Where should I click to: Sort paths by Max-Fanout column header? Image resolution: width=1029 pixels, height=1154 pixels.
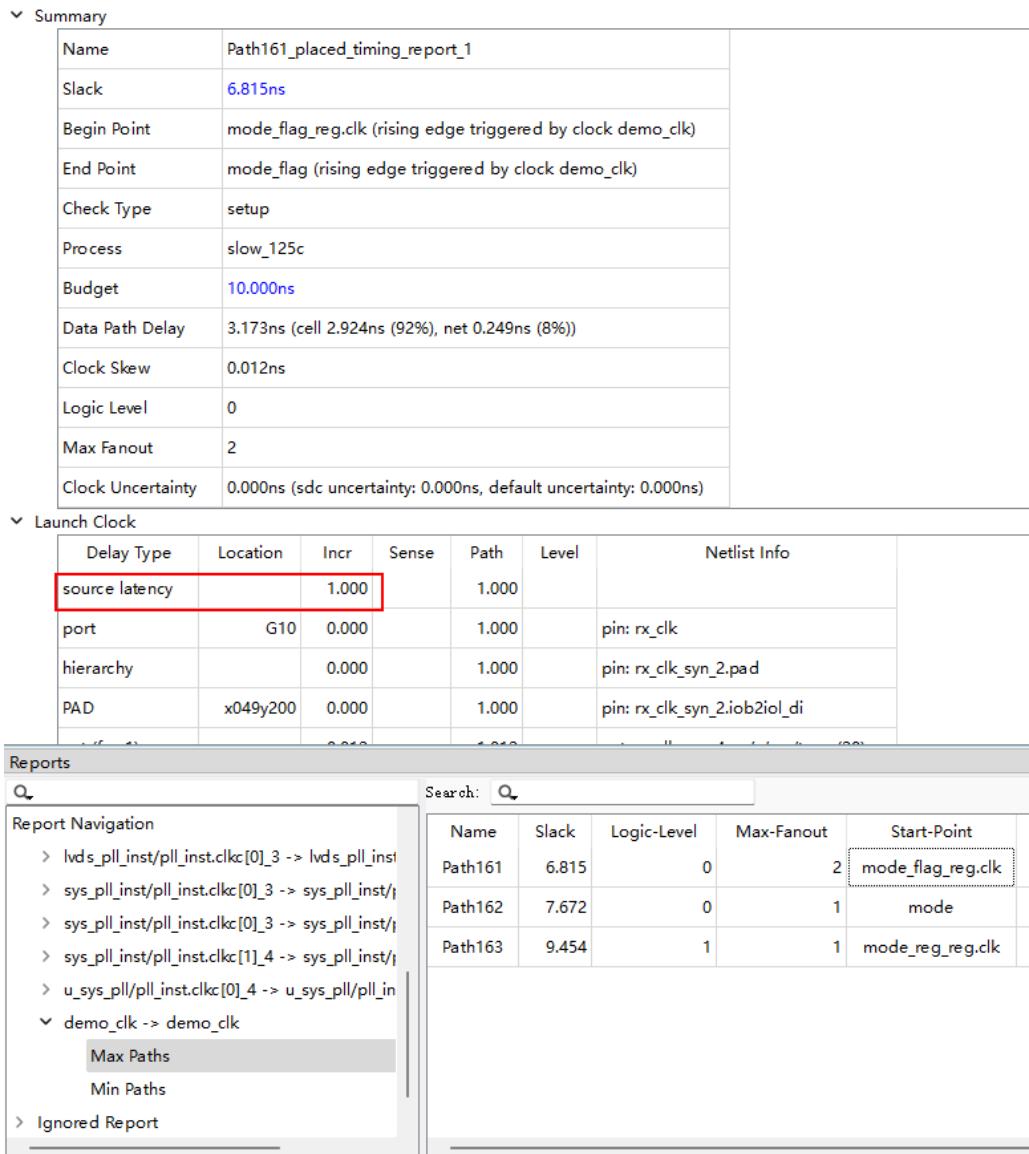click(x=781, y=832)
